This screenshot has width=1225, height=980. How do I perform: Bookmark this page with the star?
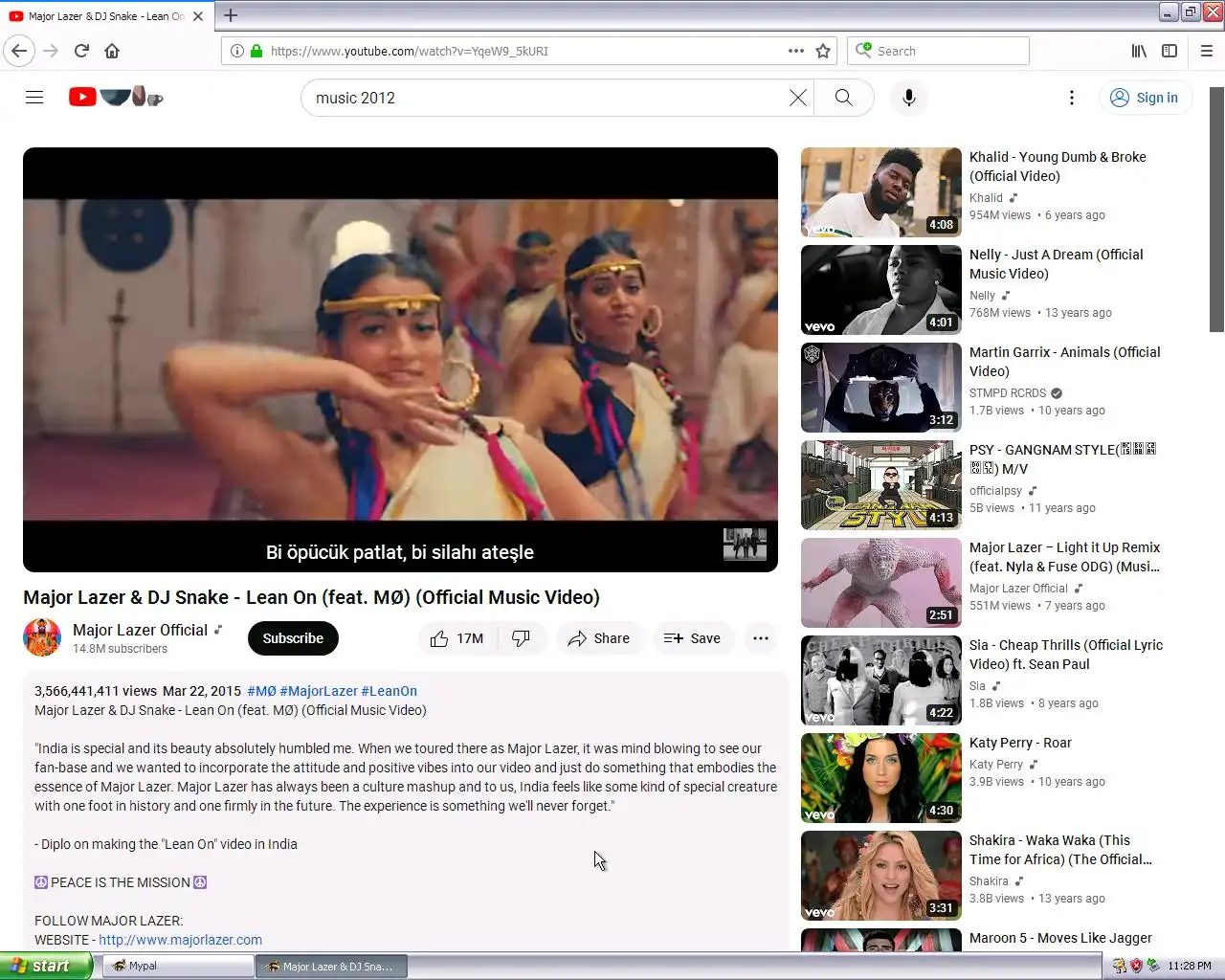point(823,51)
